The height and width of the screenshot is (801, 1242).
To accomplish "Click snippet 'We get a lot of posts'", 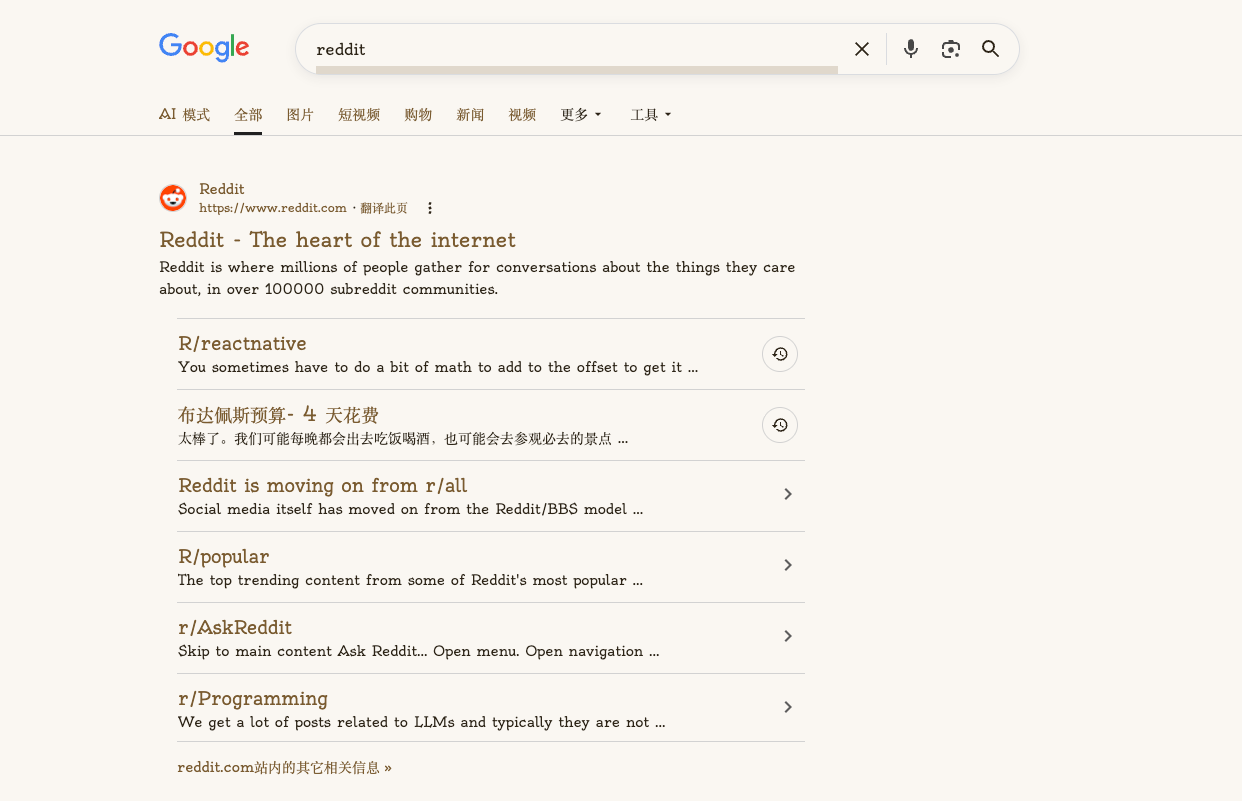I will click(x=421, y=722).
